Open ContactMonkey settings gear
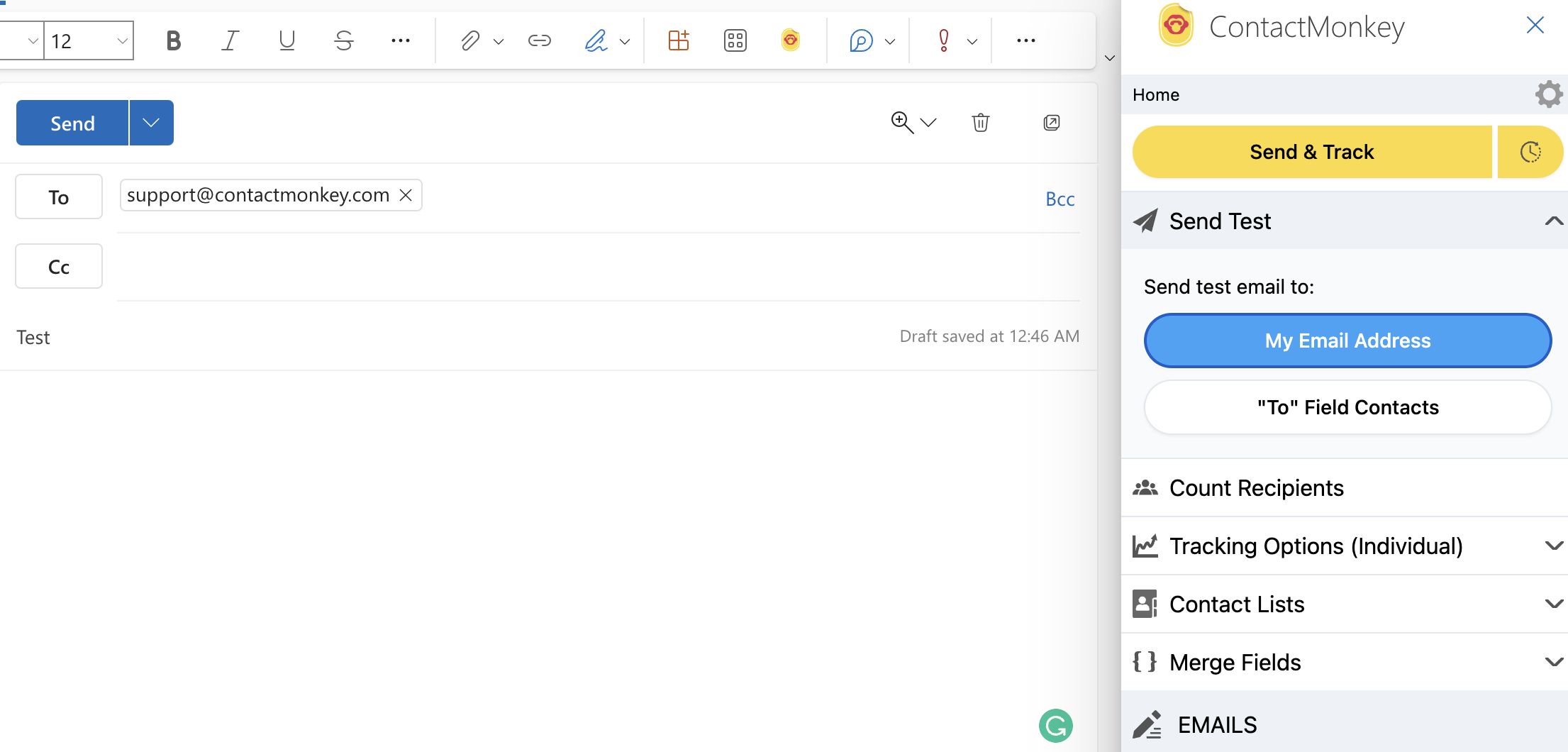Viewport: 1568px width, 752px height. coord(1549,94)
